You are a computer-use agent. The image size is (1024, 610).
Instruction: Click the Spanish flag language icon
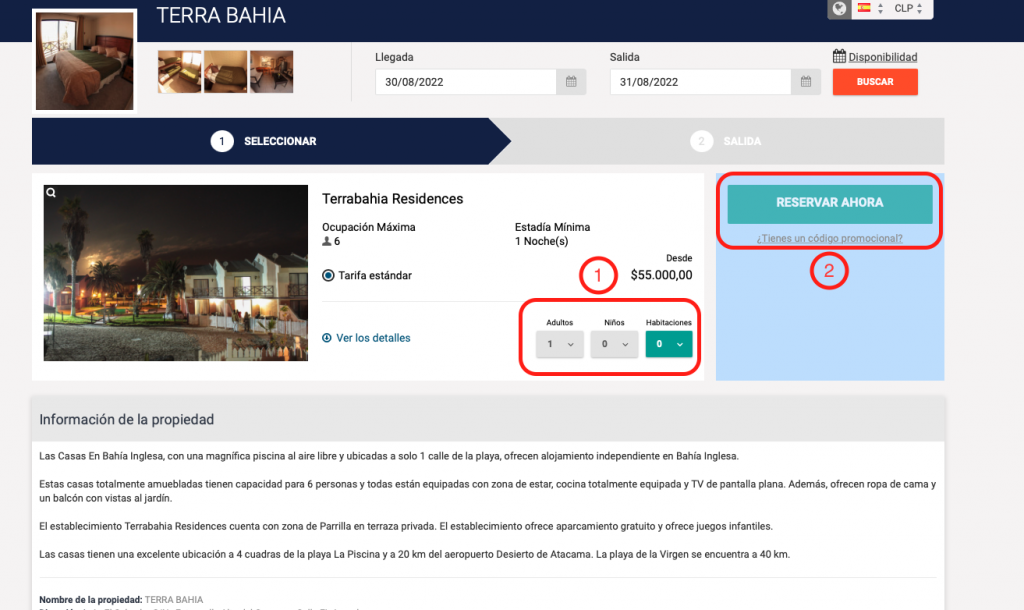click(863, 8)
